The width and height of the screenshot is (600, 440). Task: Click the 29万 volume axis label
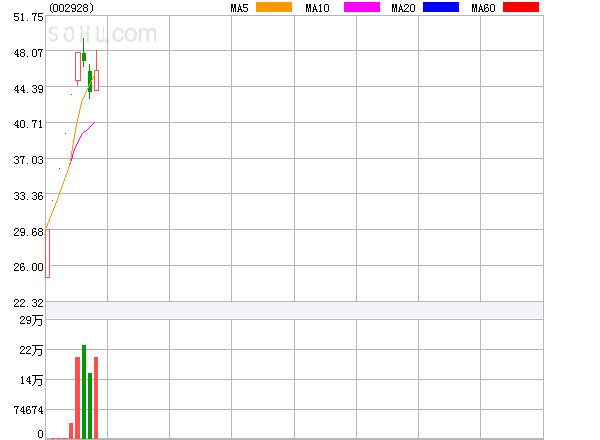31,320
